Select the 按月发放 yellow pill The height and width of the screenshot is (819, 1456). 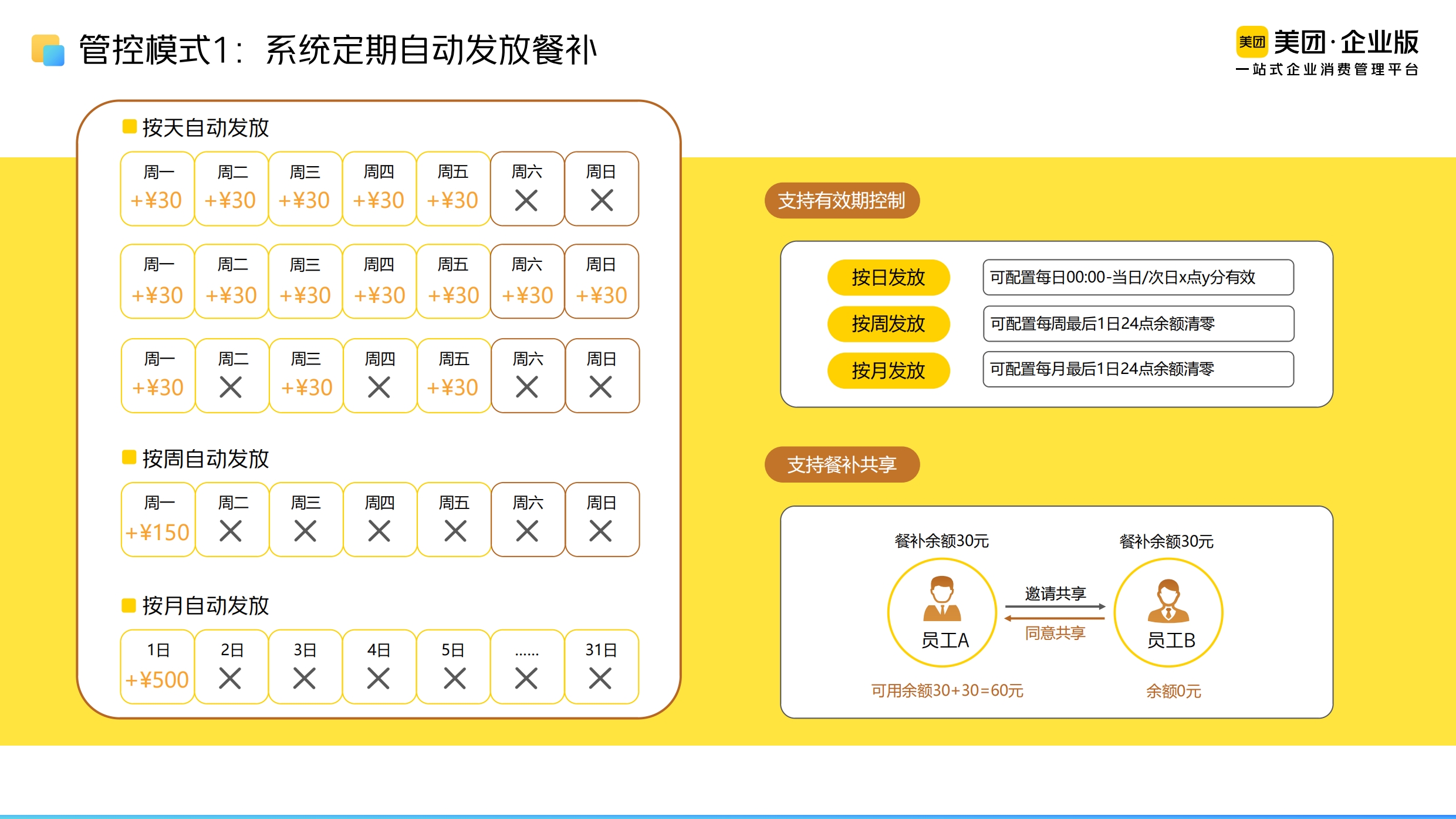(889, 370)
